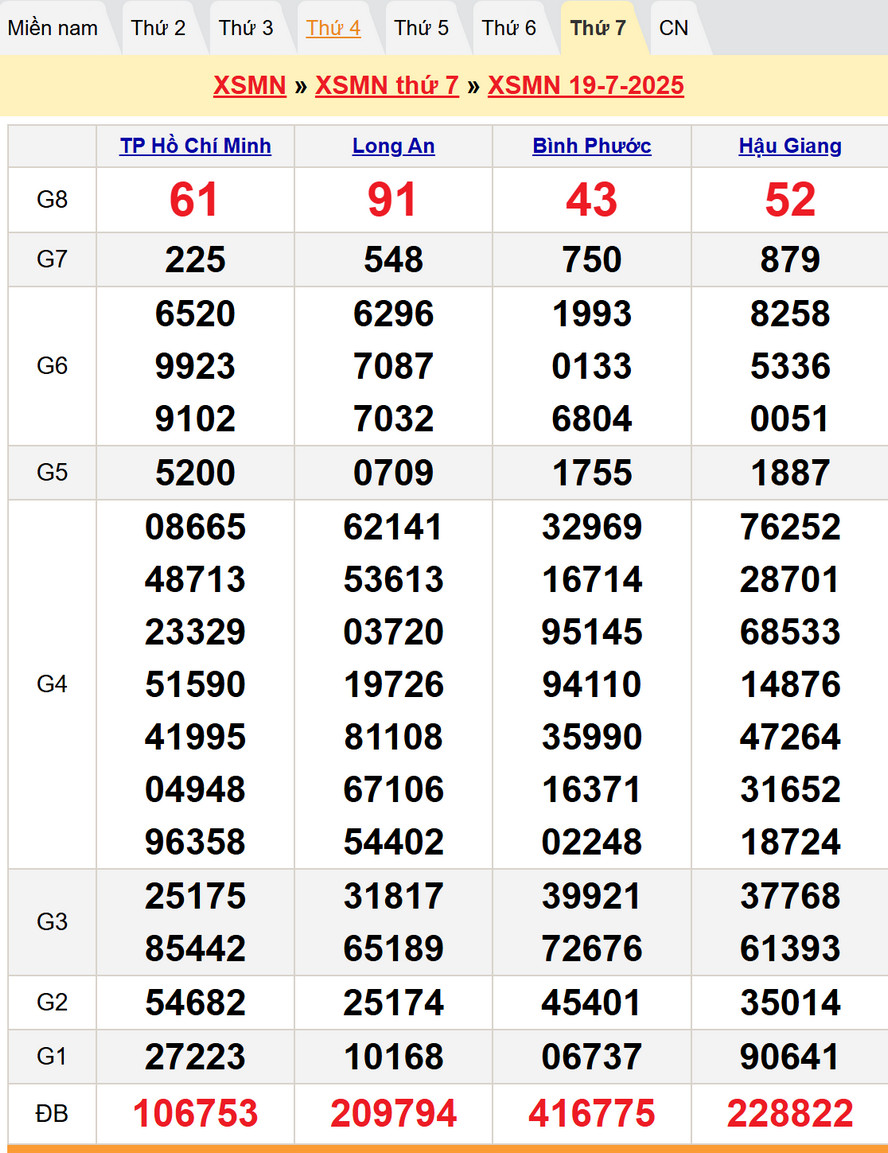
Task: Select the highlighted Thứ 4 tab
Action: click(x=333, y=28)
